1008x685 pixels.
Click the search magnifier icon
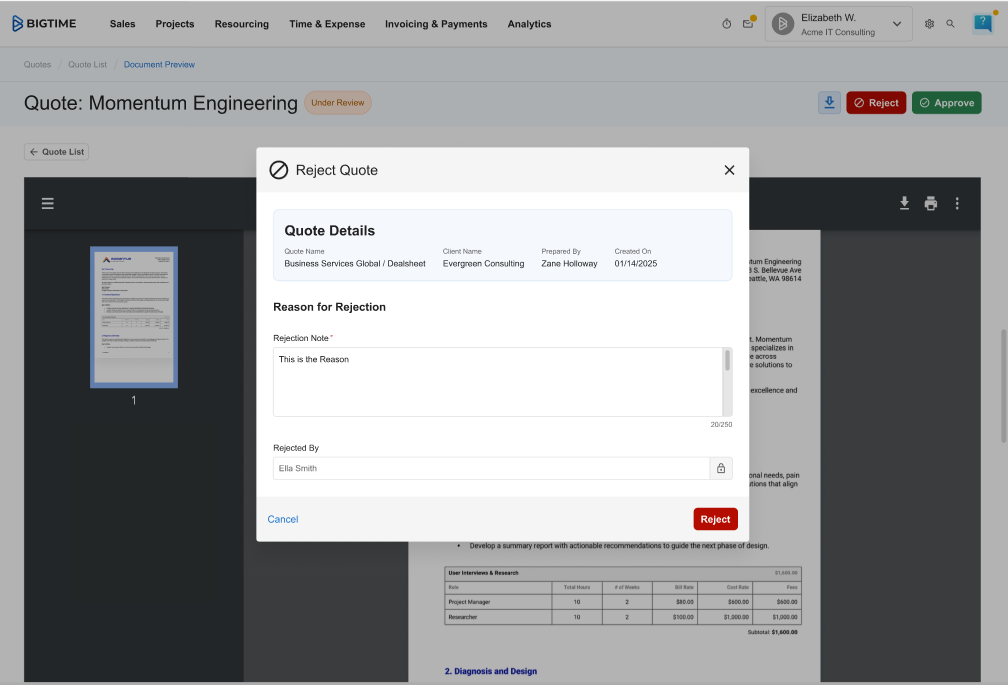pyautogui.click(x=950, y=24)
